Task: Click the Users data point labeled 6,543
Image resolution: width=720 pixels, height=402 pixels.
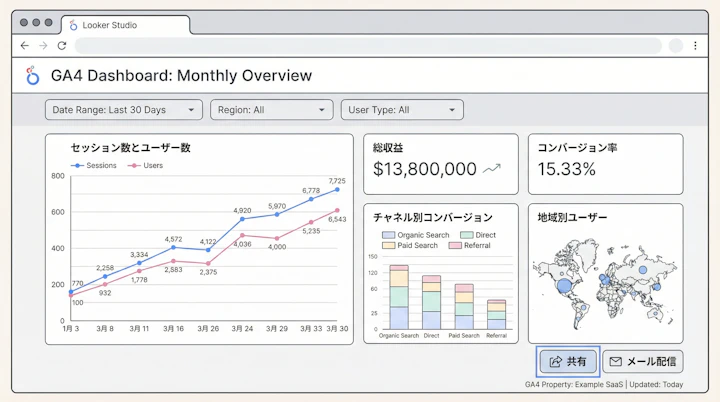Action: (x=337, y=210)
